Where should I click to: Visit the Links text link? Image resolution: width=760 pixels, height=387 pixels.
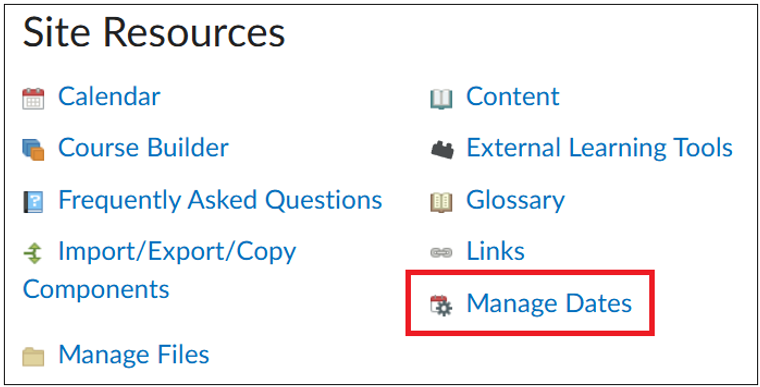(x=495, y=251)
